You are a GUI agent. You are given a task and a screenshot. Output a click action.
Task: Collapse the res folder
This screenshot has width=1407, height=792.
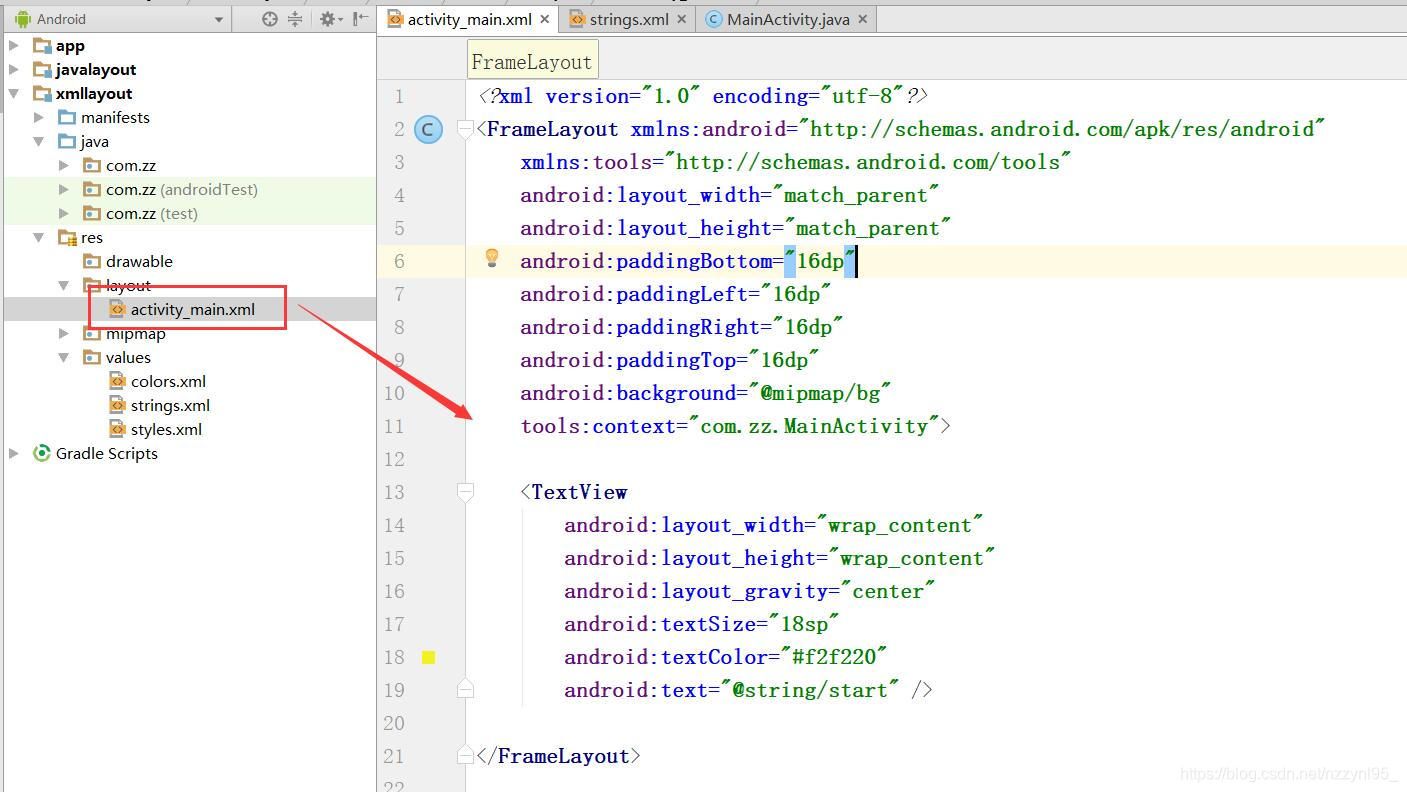[39, 237]
